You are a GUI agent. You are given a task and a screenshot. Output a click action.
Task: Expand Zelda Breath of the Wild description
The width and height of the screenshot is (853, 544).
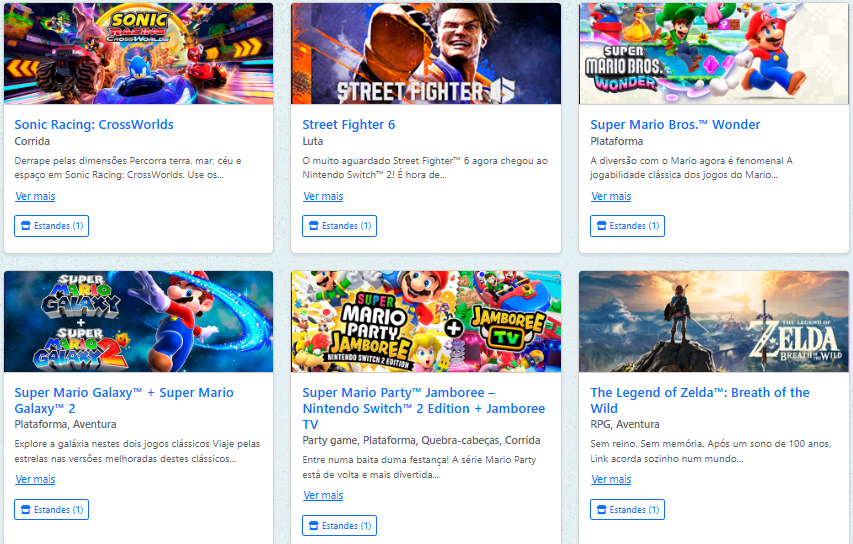click(611, 480)
